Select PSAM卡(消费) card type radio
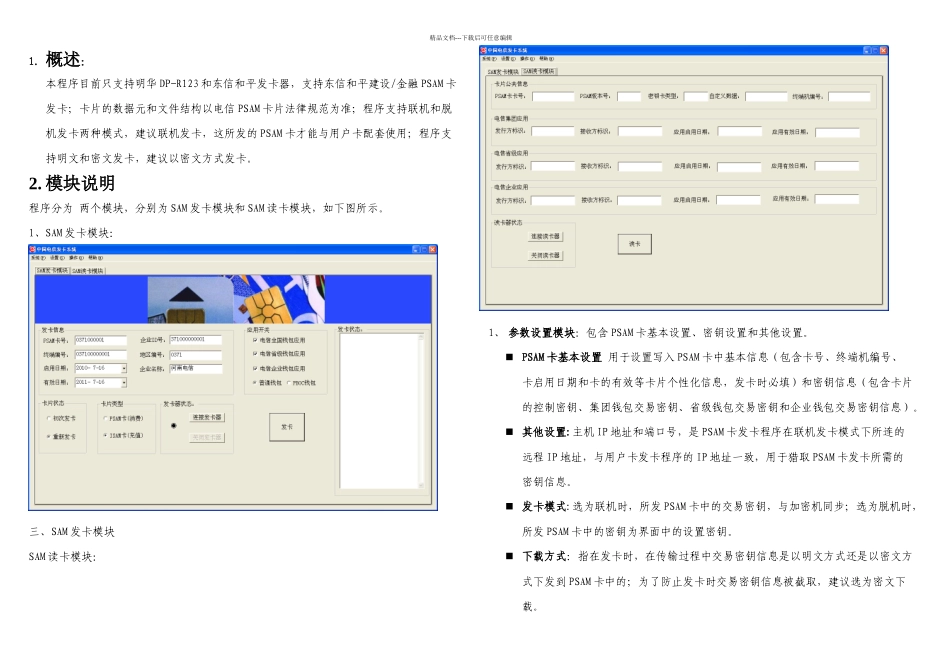Image resolution: width=950 pixels, height=672 pixels. pyautogui.click(x=105, y=418)
